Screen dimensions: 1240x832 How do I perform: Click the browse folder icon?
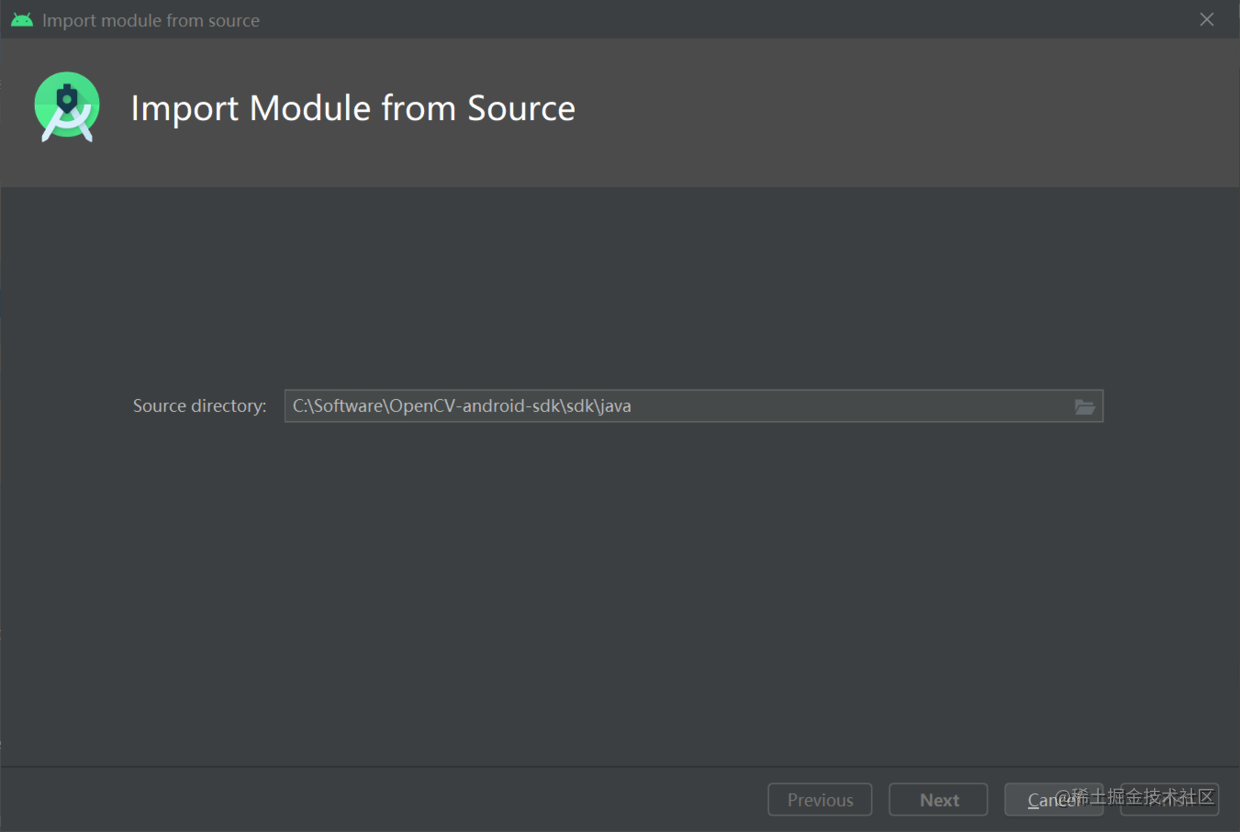(1084, 407)
